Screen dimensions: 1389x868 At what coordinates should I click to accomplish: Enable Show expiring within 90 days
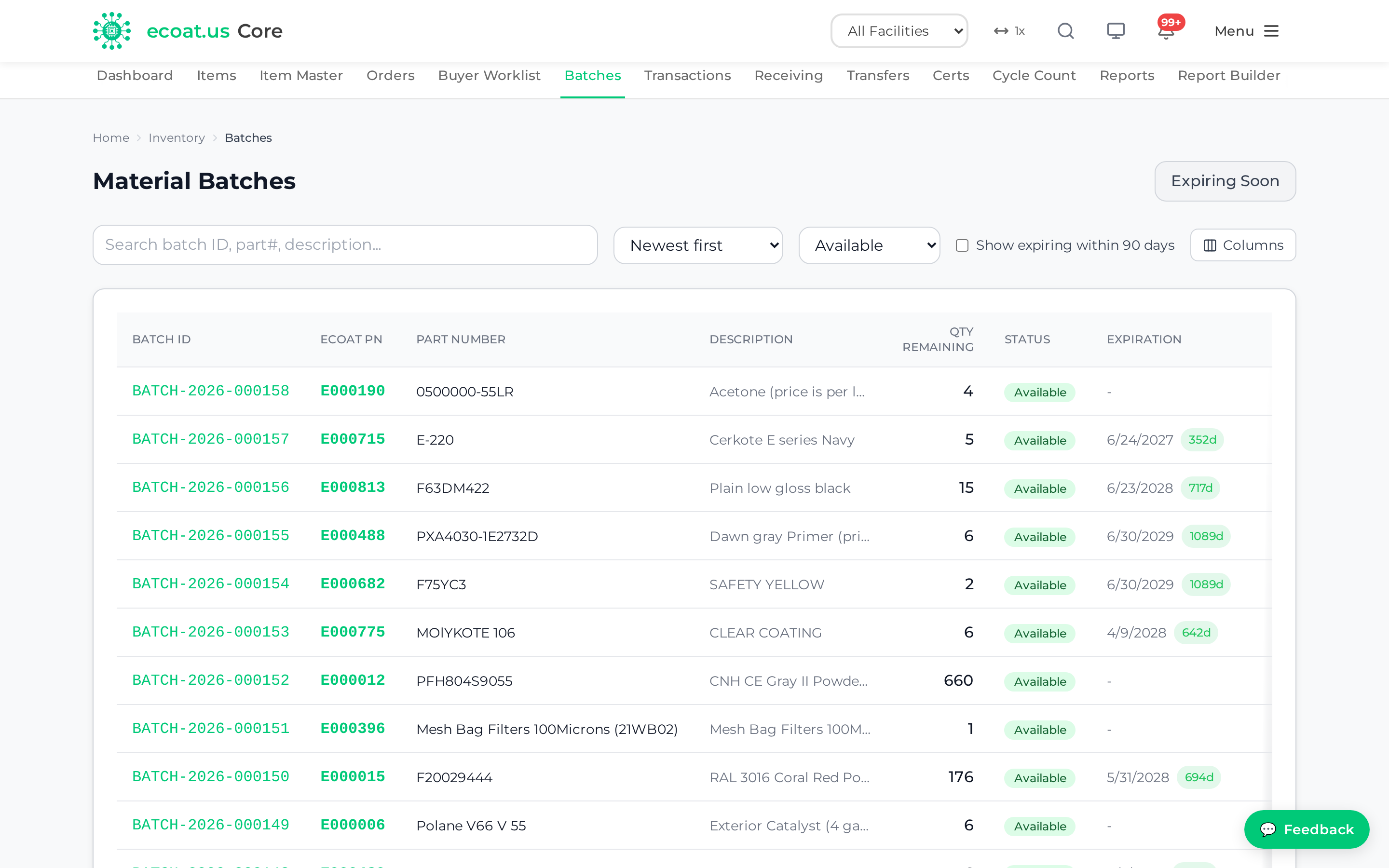pyautogui.click(x=962, y=246)
